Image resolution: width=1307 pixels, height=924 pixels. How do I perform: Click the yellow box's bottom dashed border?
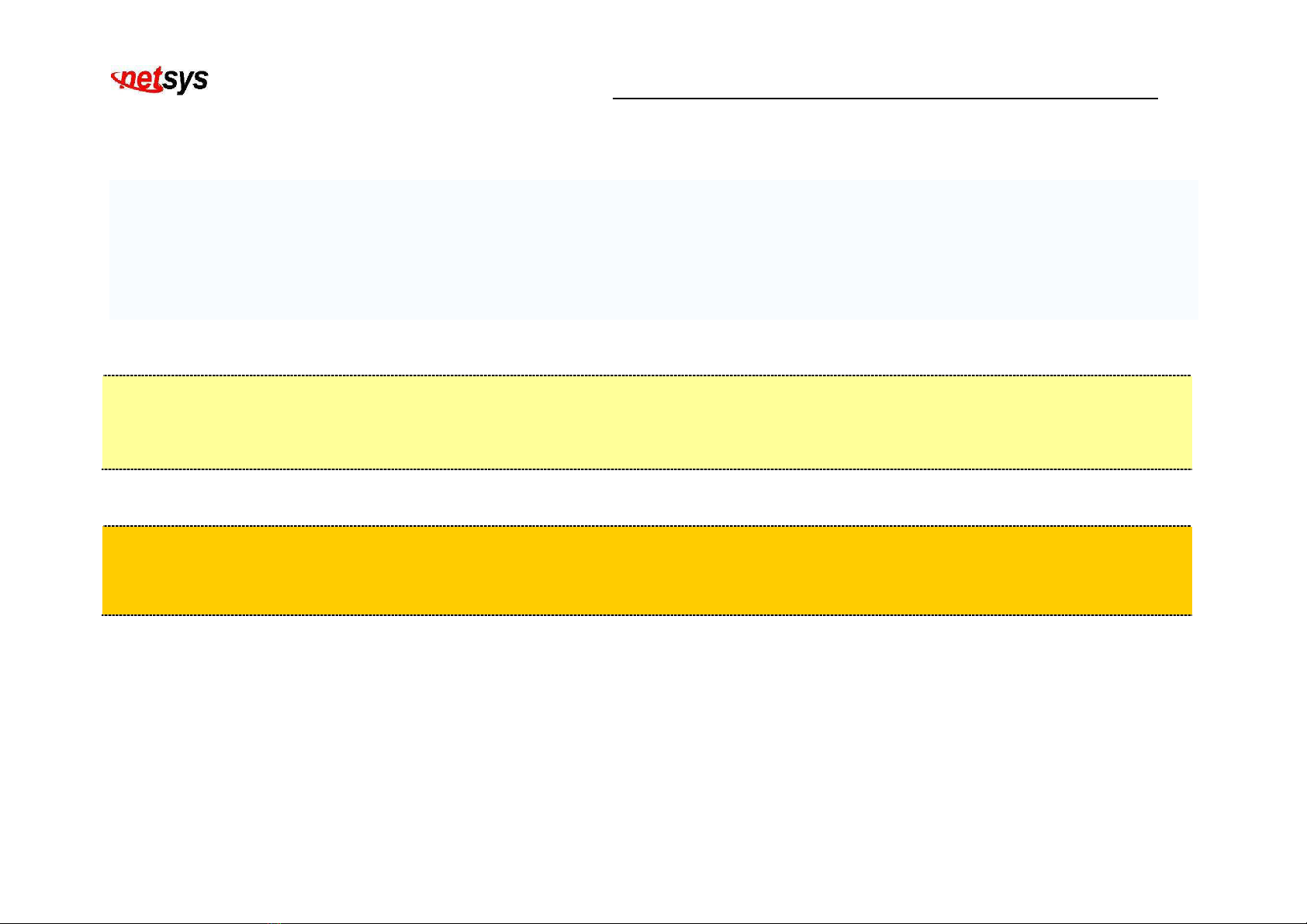[647, 469]
